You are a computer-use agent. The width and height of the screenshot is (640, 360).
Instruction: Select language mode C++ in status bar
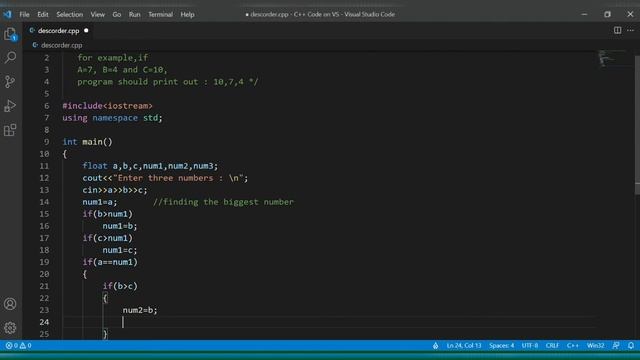[573, 345]
